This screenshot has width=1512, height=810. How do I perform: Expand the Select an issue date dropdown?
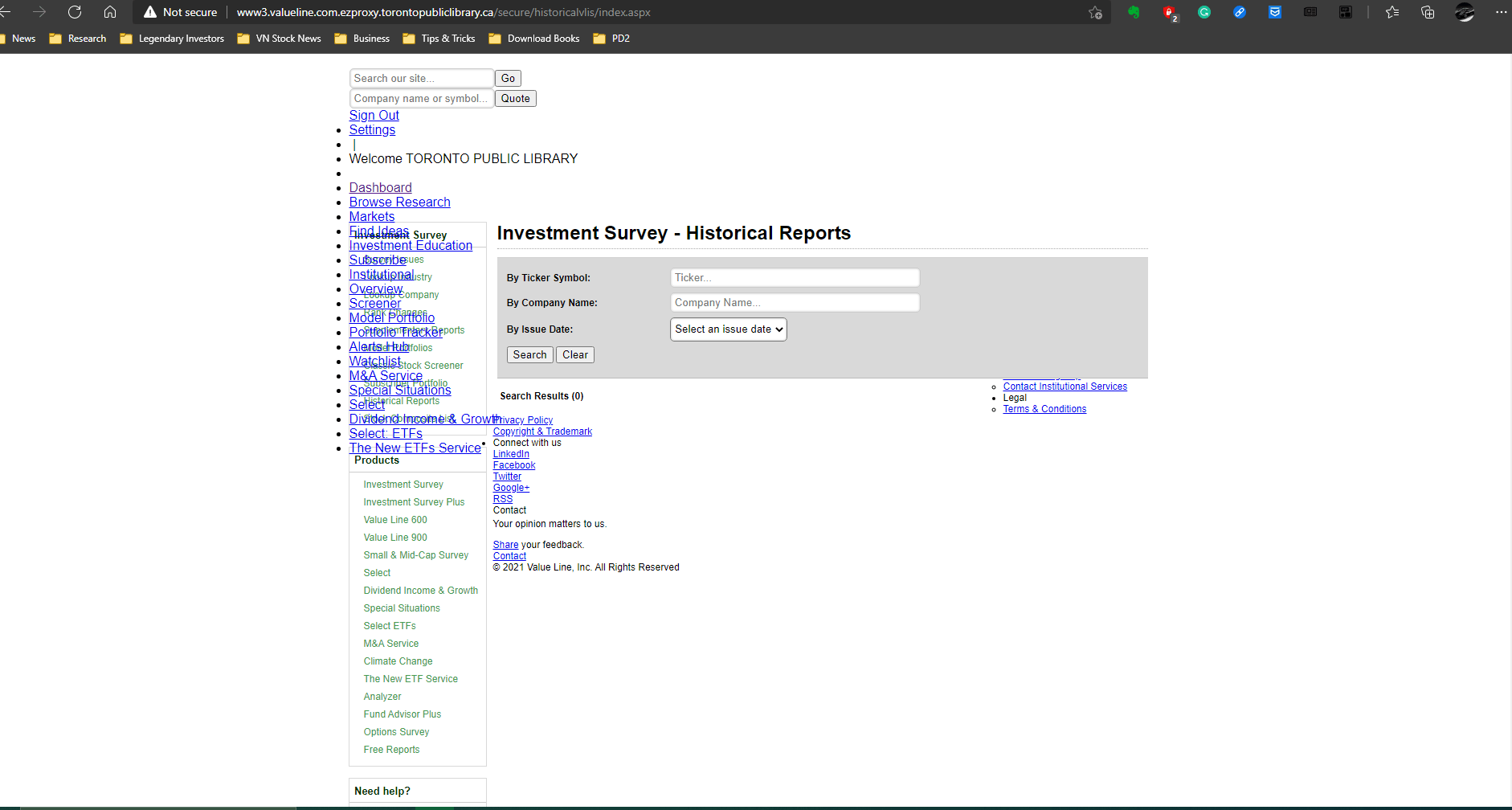coord(728,329)
